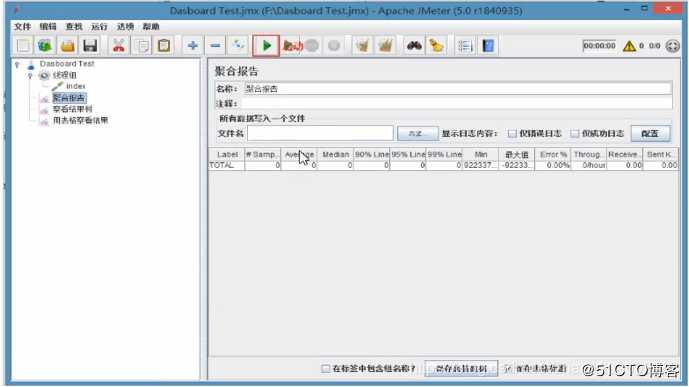Click the 文件名 filename field
The width and height of the screenshot is (689, 387).
tap(320, 134)
